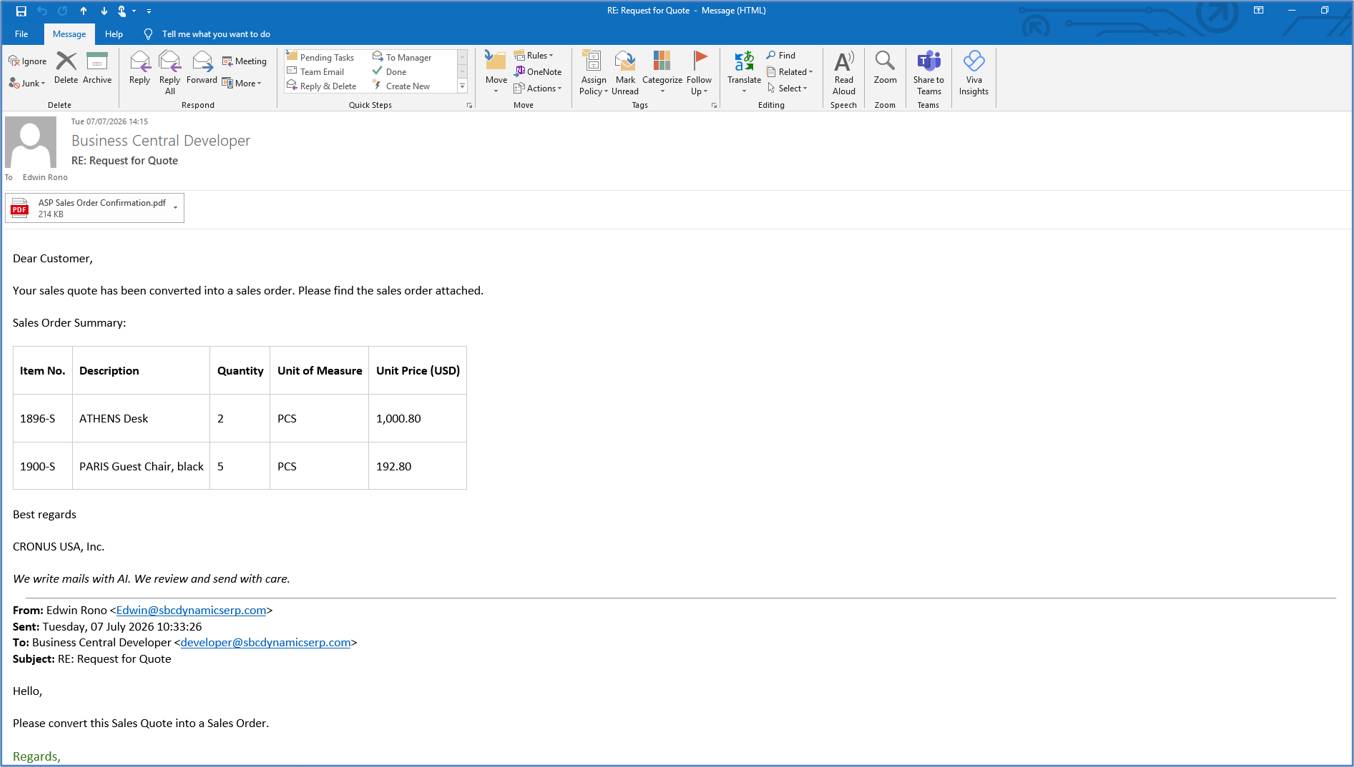Image resolution: width=1354 pixels, height=767 pixels.
Task: Open the Actions dropdown
Action: (538, 88)
